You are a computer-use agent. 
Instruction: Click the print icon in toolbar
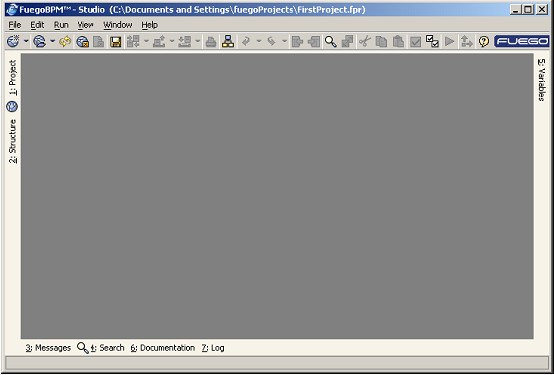coord(211,42)
